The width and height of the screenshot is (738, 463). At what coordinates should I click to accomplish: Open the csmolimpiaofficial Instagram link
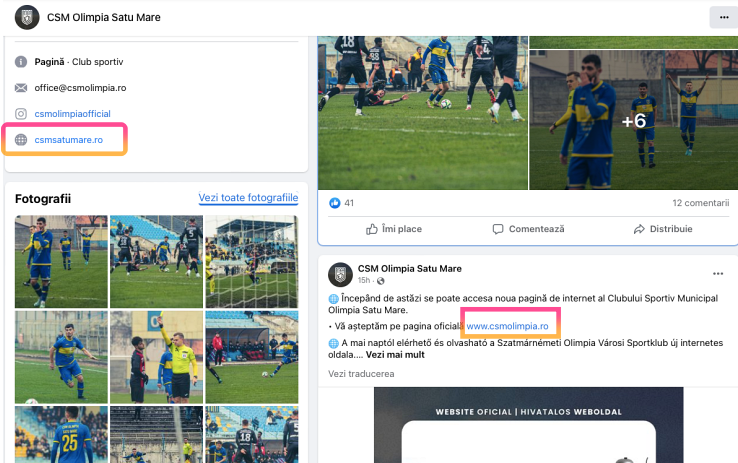[x=72, y=113]
